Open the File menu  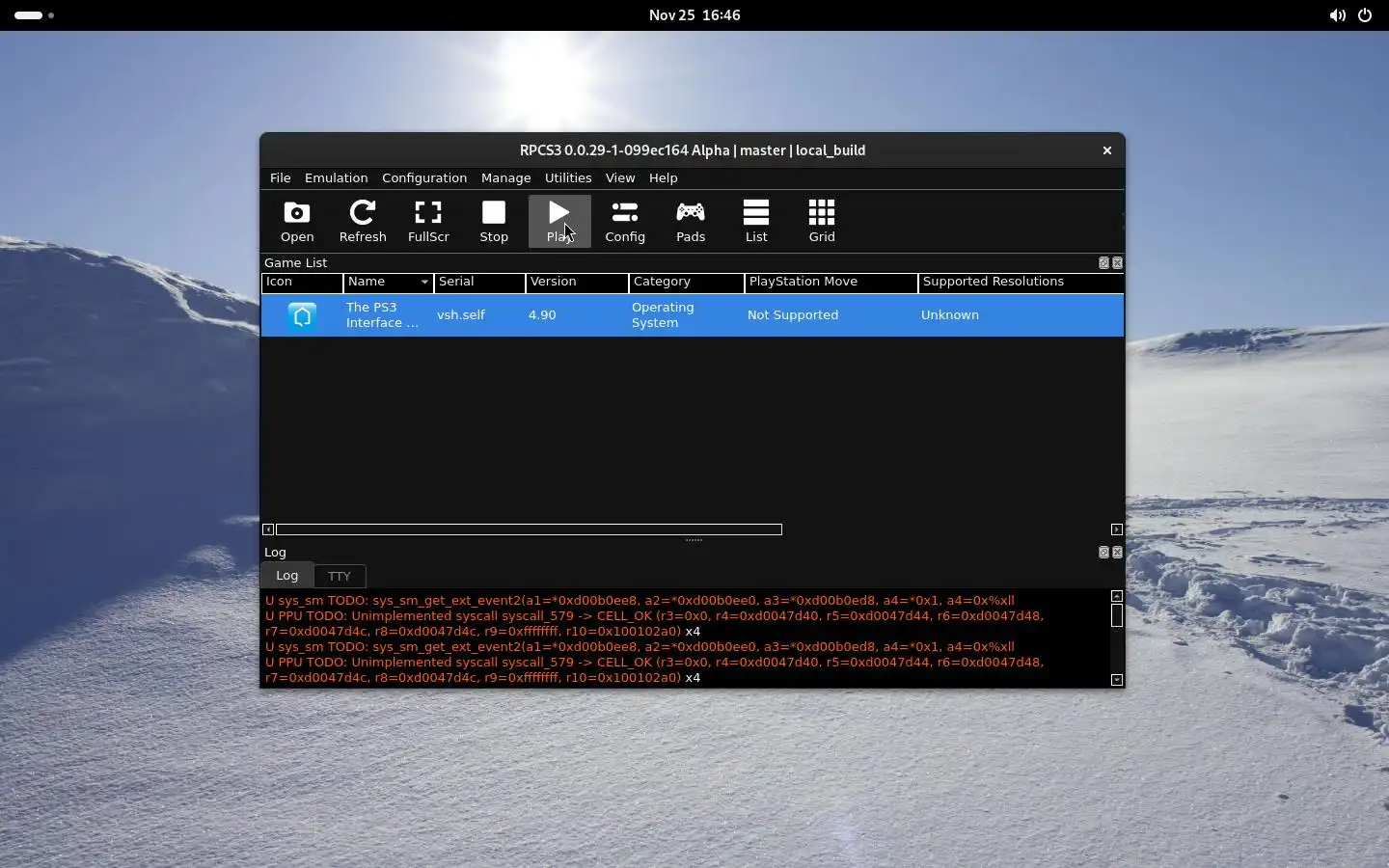click(x=280, y=177)
